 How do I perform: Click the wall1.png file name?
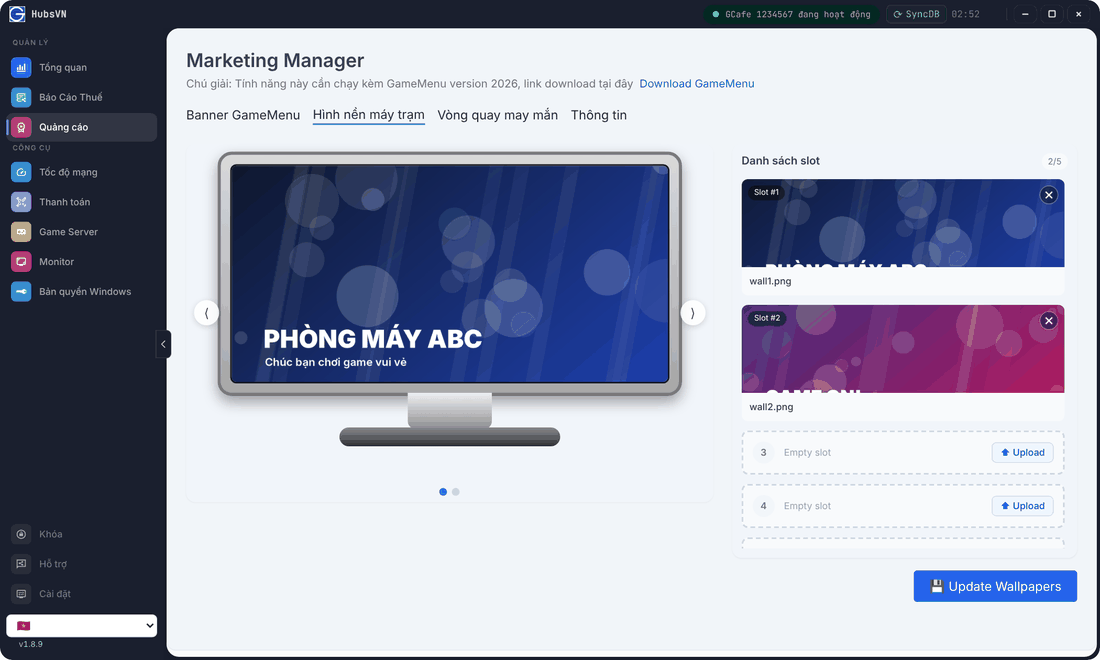coord(770,281)
